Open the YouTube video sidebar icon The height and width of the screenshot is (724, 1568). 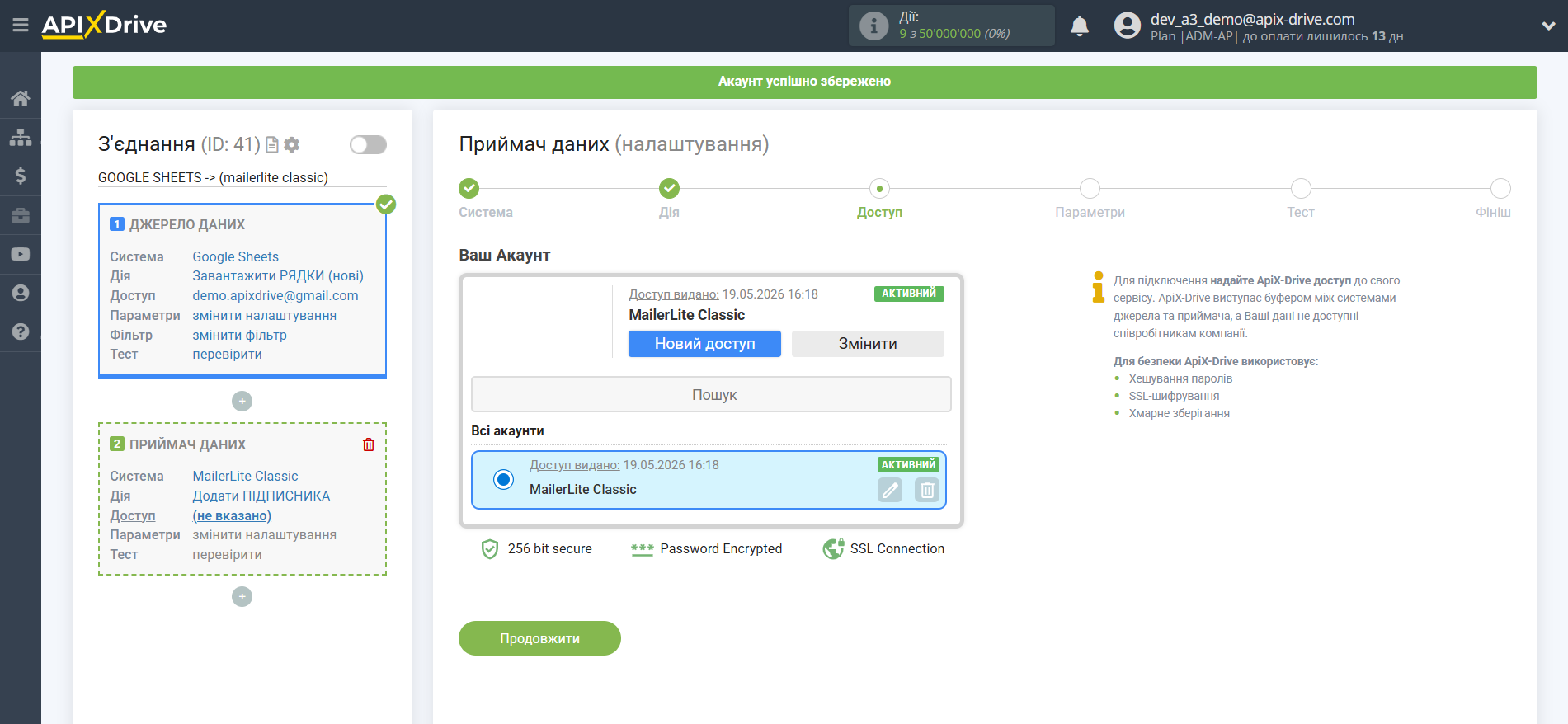point(21,254)
